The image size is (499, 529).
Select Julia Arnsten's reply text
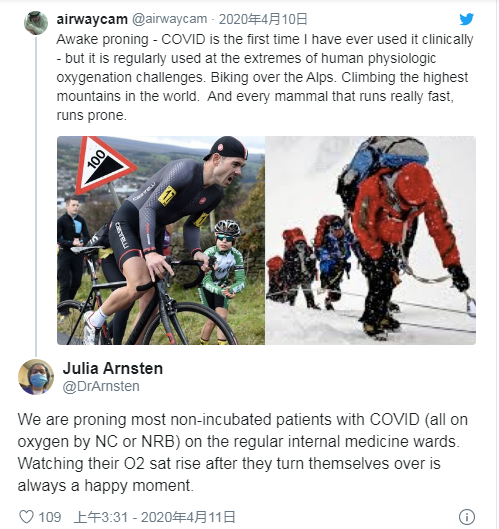pos(243,452)
